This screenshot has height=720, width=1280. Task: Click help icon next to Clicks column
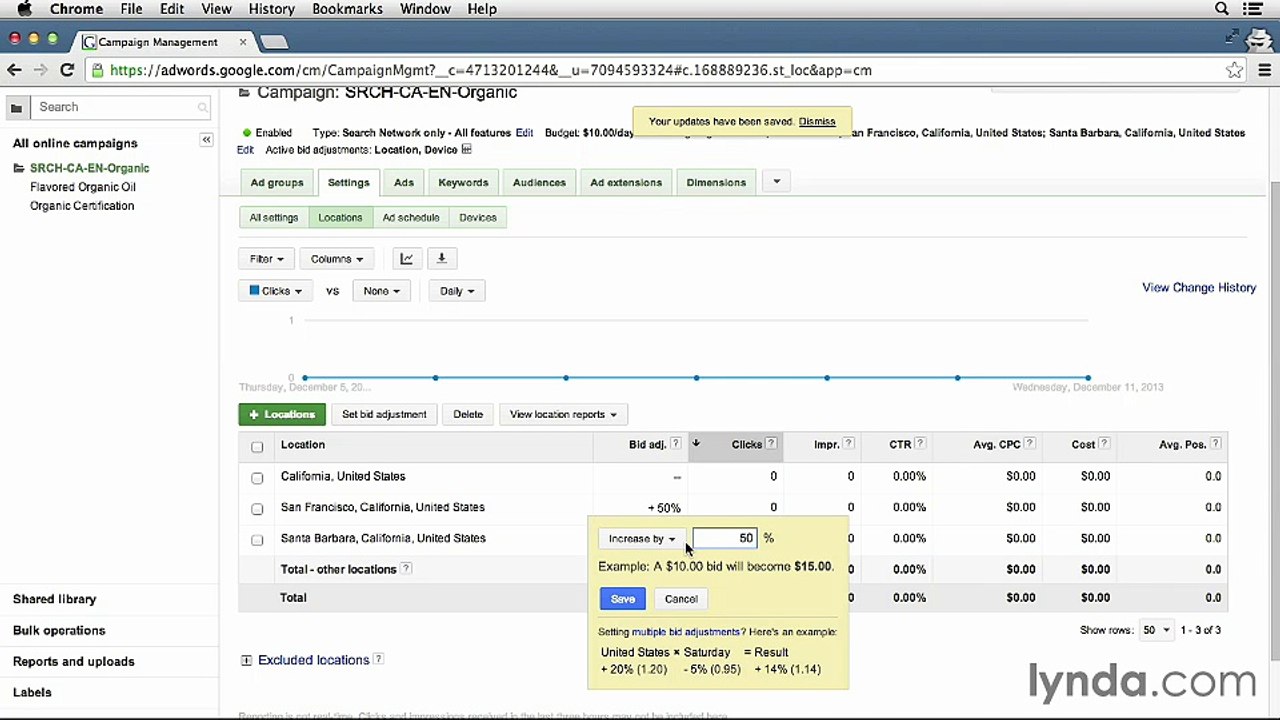tap(771, 444)
